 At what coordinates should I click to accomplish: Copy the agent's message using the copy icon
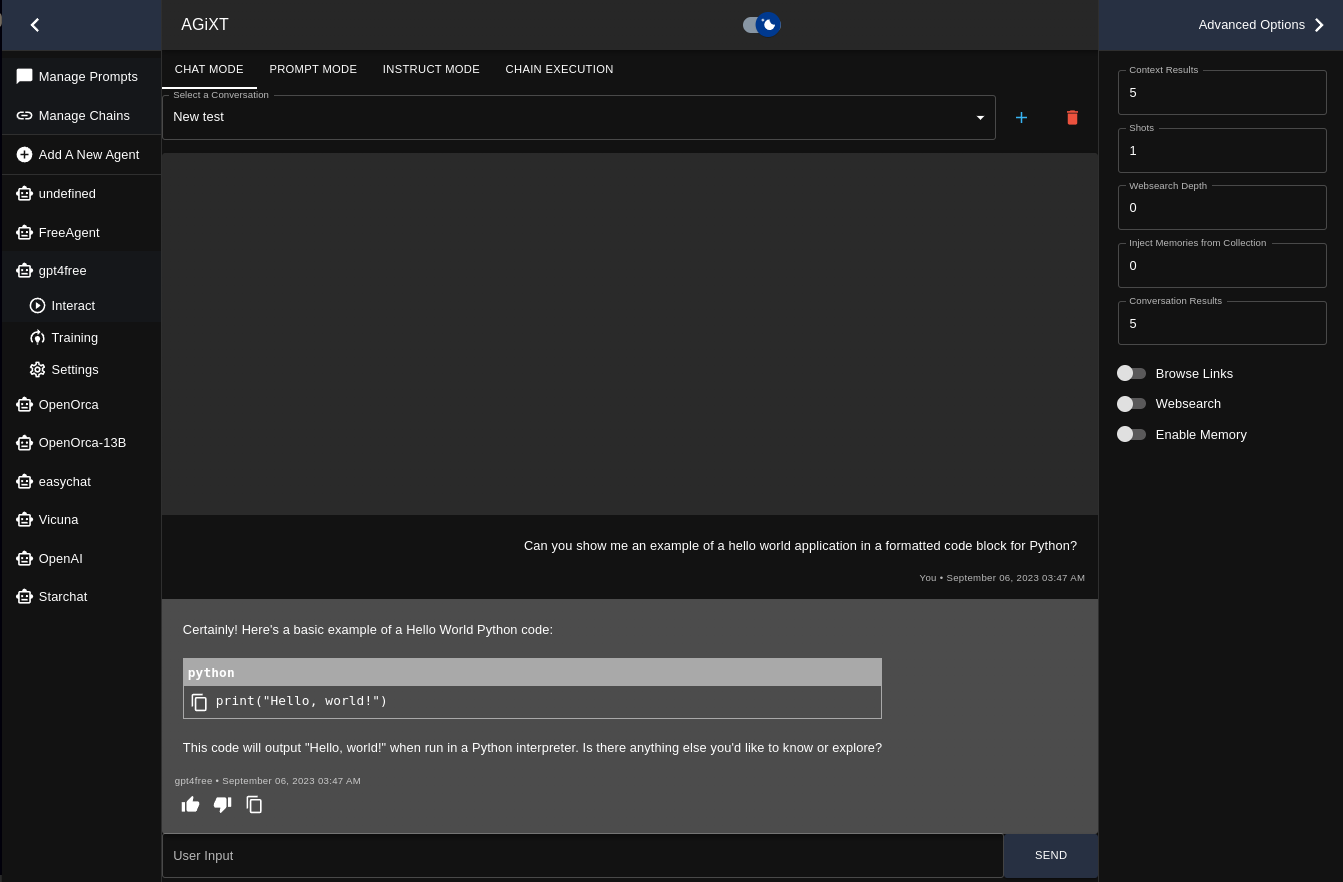click(x=254, y=804)
